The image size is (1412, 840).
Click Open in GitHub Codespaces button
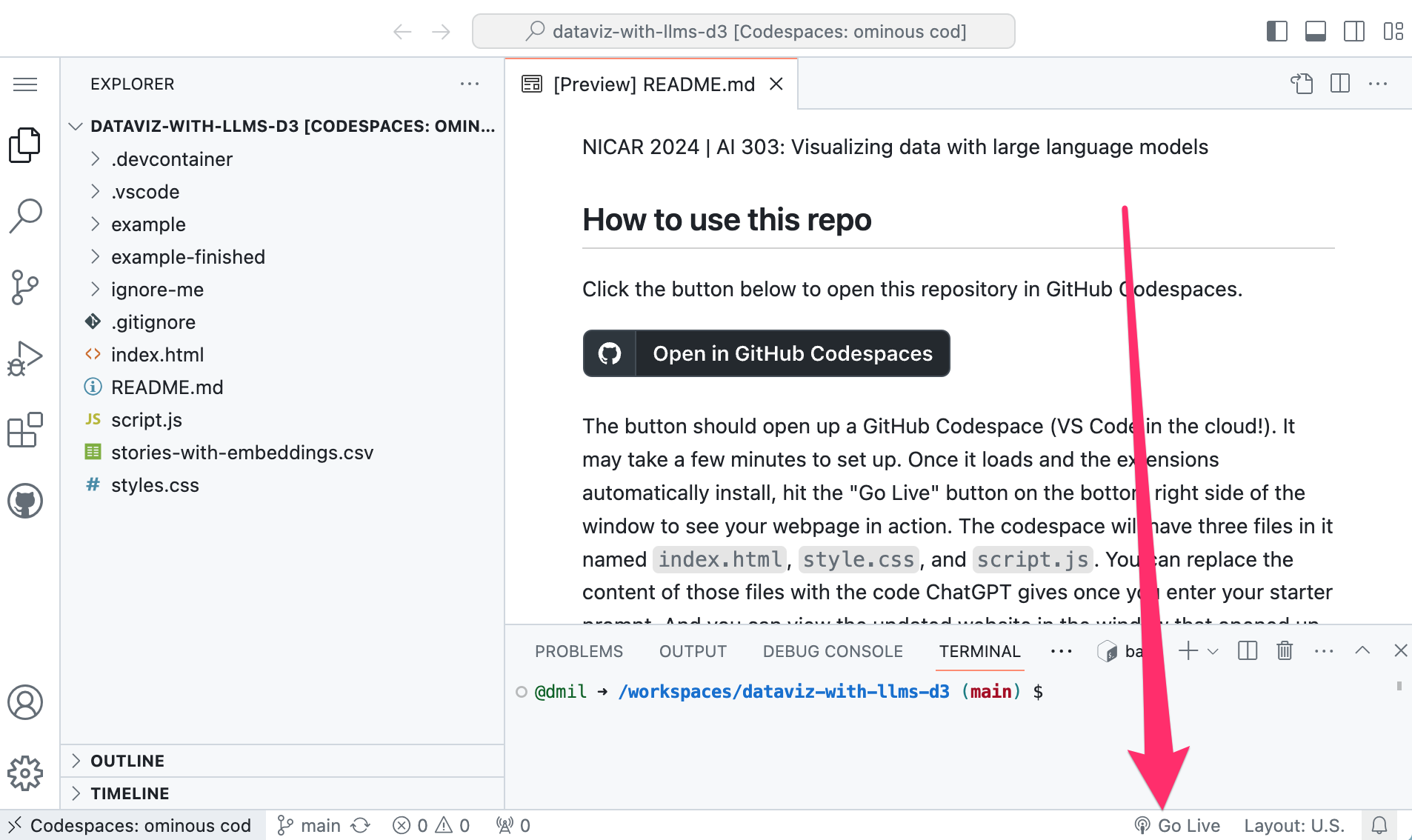point(766,353)
